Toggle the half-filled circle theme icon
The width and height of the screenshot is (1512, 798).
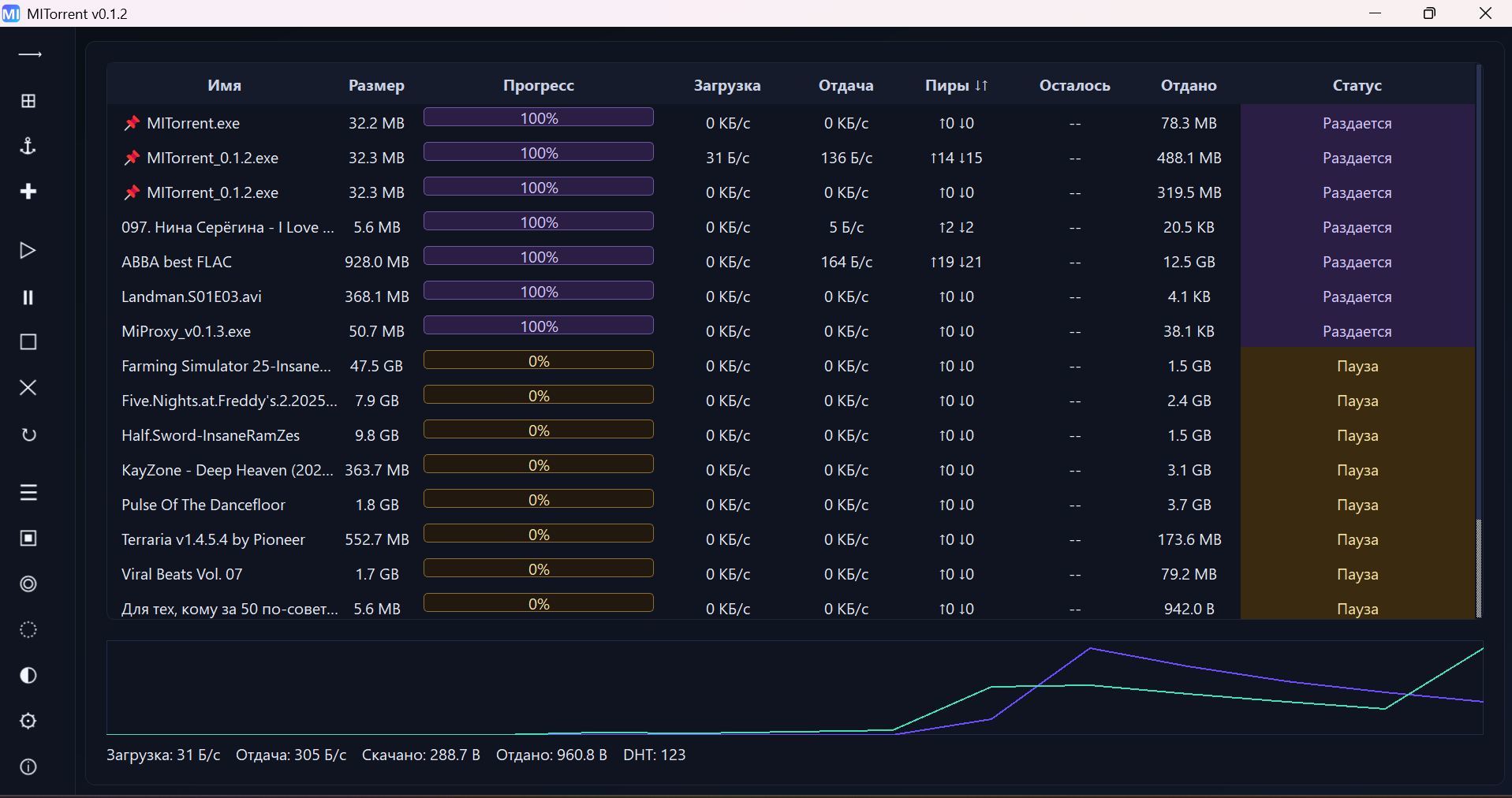pos(28,676)
